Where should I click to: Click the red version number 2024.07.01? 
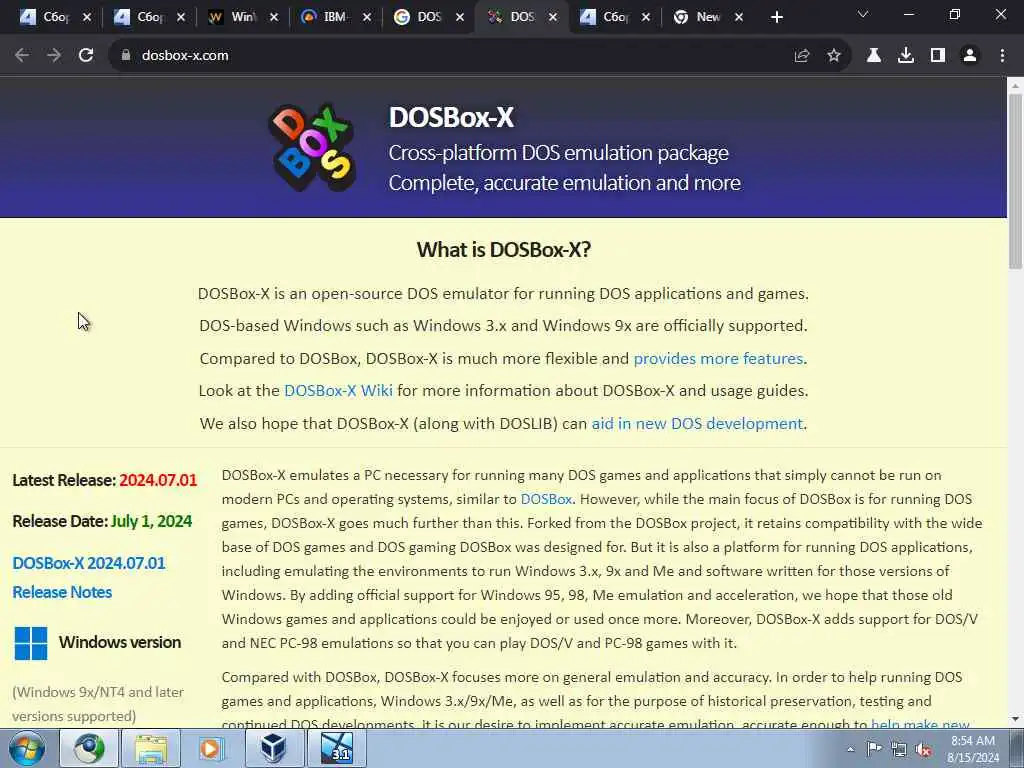point(158,480)
